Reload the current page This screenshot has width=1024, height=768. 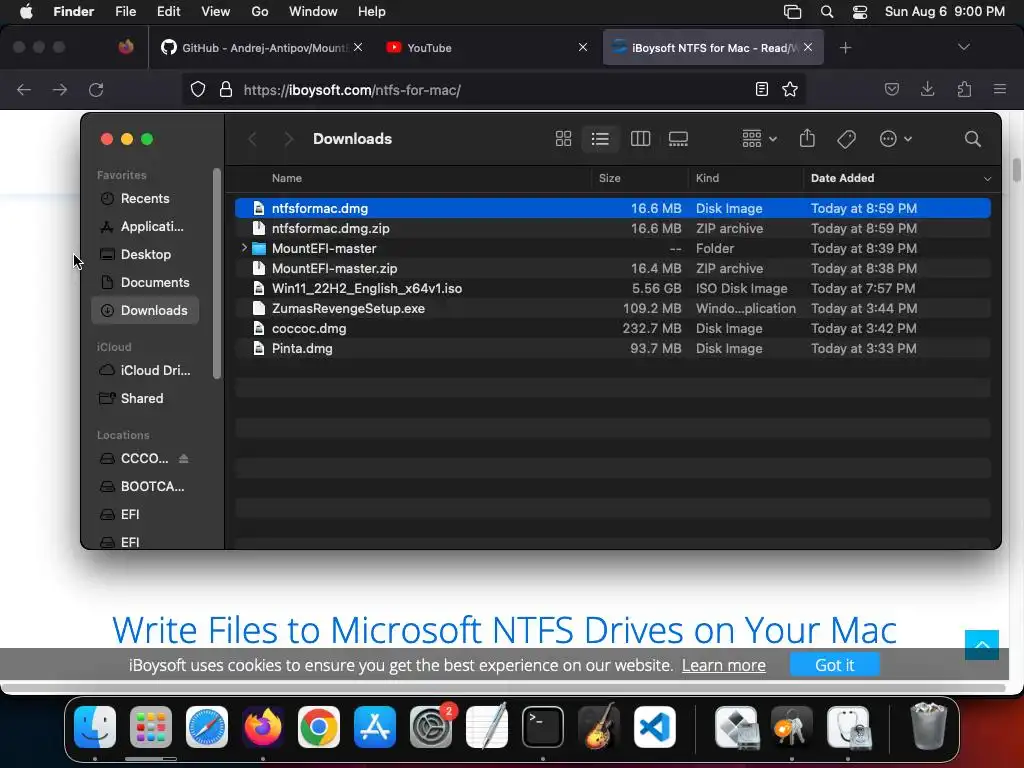click(x=96, y=89)
